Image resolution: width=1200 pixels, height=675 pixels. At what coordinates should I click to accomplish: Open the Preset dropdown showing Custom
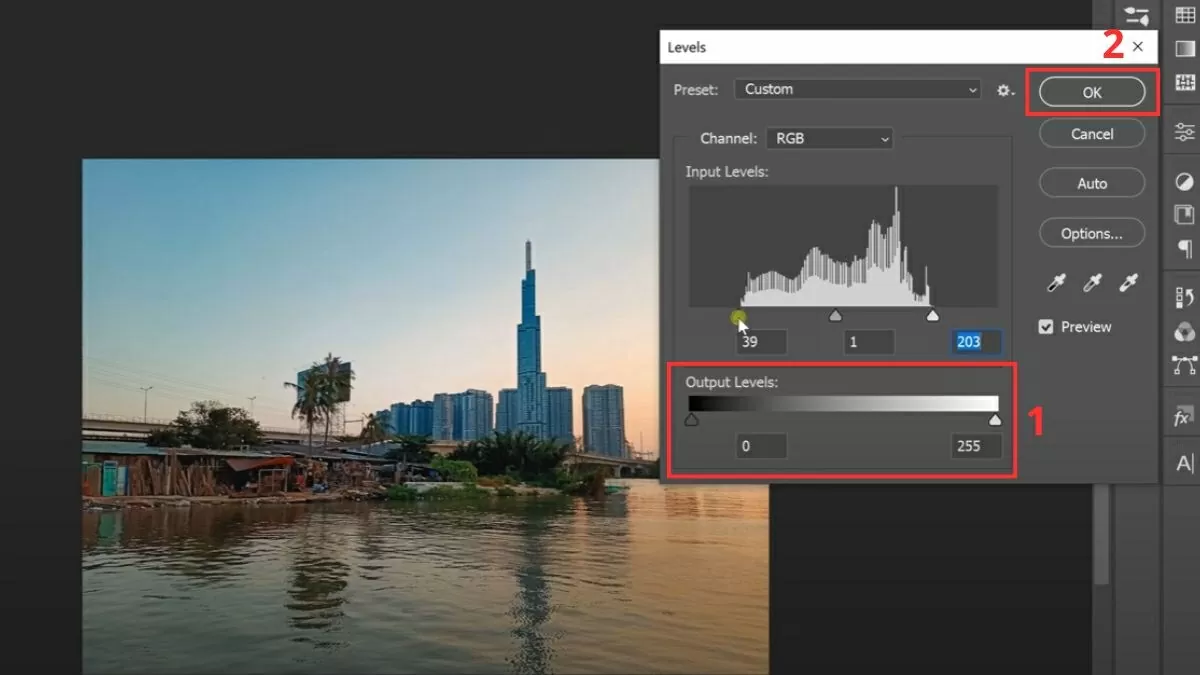[x=857, y=89]
